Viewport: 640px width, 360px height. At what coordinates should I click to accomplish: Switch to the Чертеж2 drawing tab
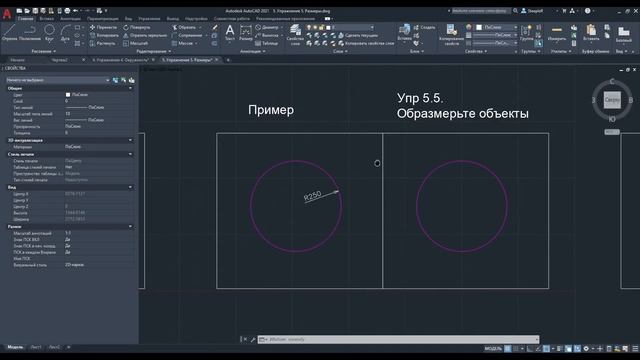coord(60,60)
